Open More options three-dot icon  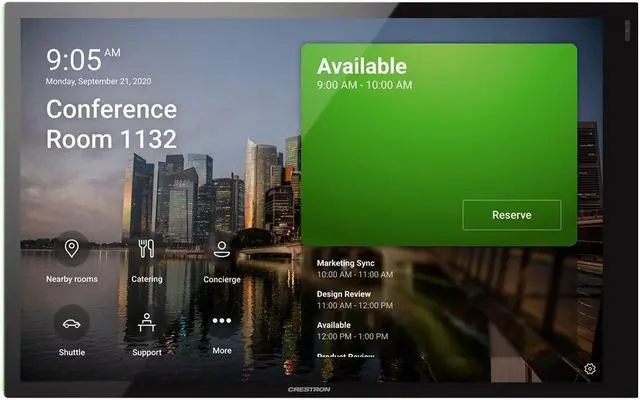(222, 321)
